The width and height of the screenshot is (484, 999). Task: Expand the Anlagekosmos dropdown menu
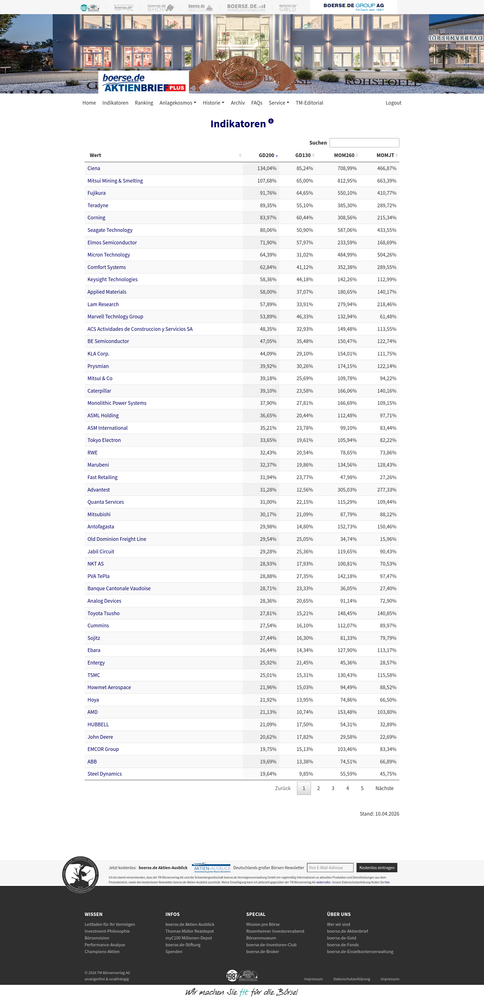coord(178,103)
